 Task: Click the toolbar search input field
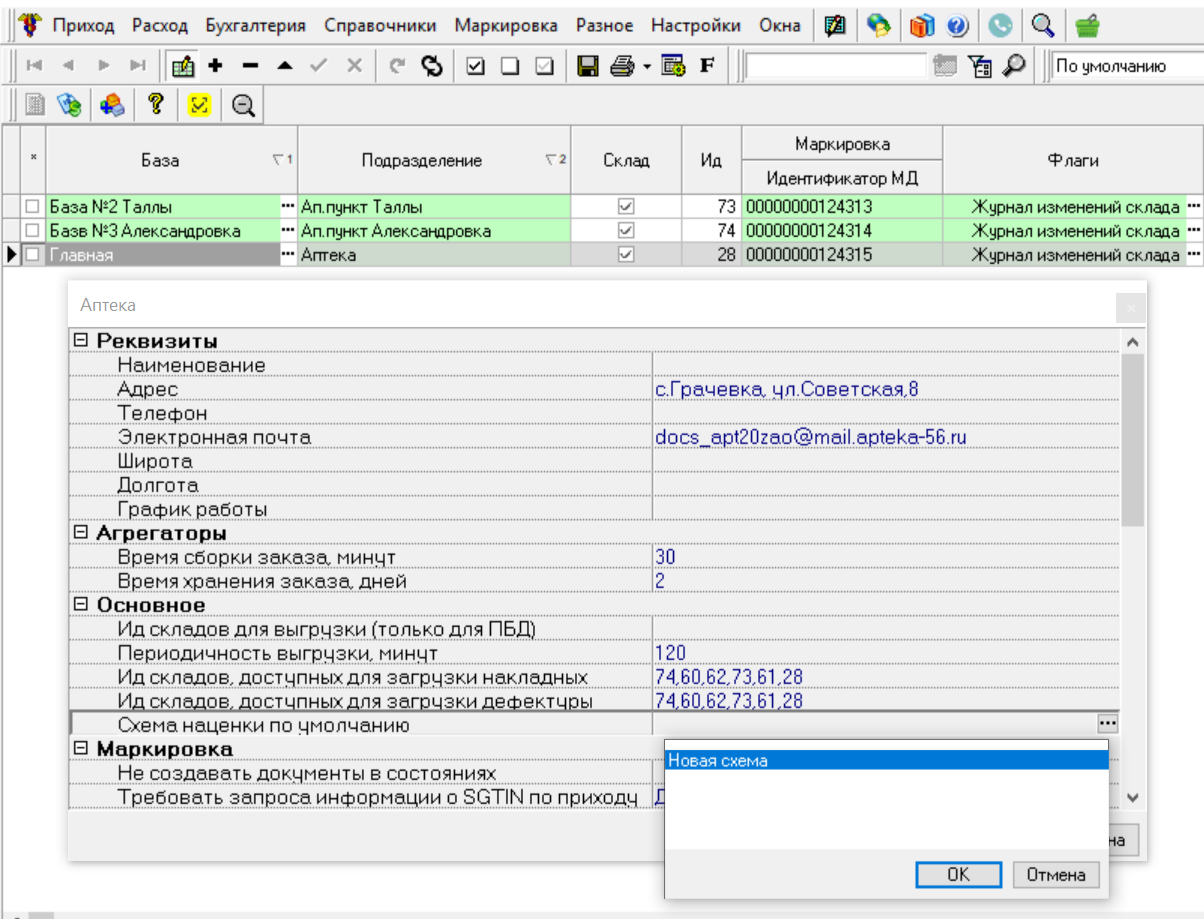[836, 66]
